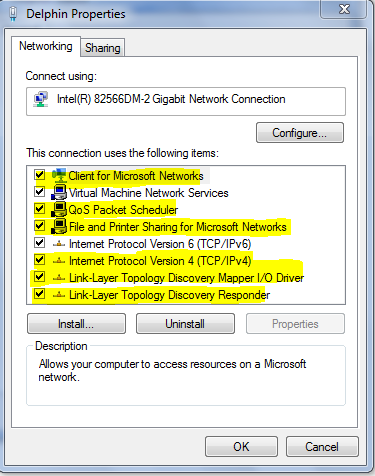Select Internet Protocol Version 4 (TCP/IPv4) text

pos(160,261)
